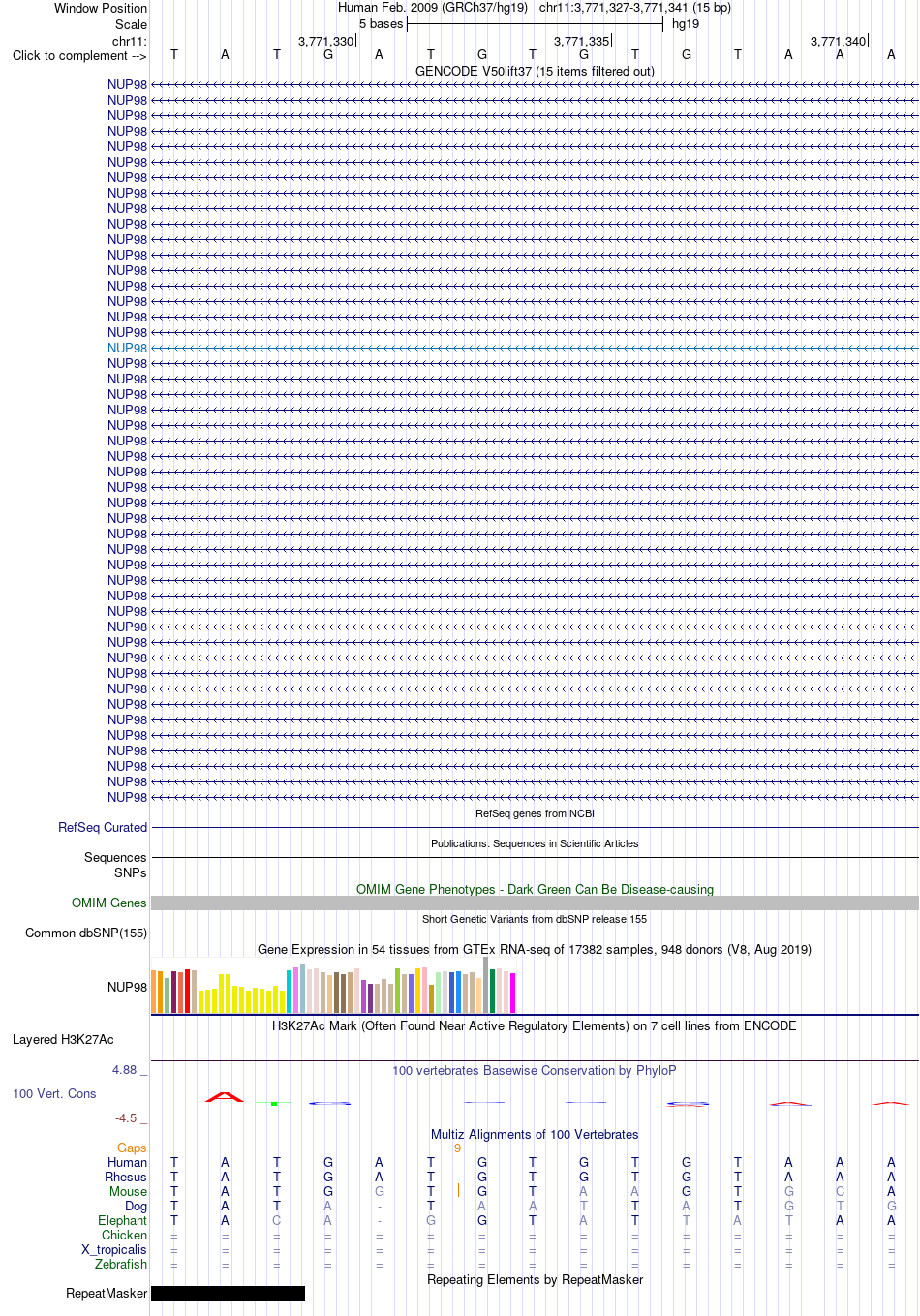The image size is (920, 1316).
Task: Open 'Publications: Sequences in Scientific Articles' heading
Action: pos(535,843)
